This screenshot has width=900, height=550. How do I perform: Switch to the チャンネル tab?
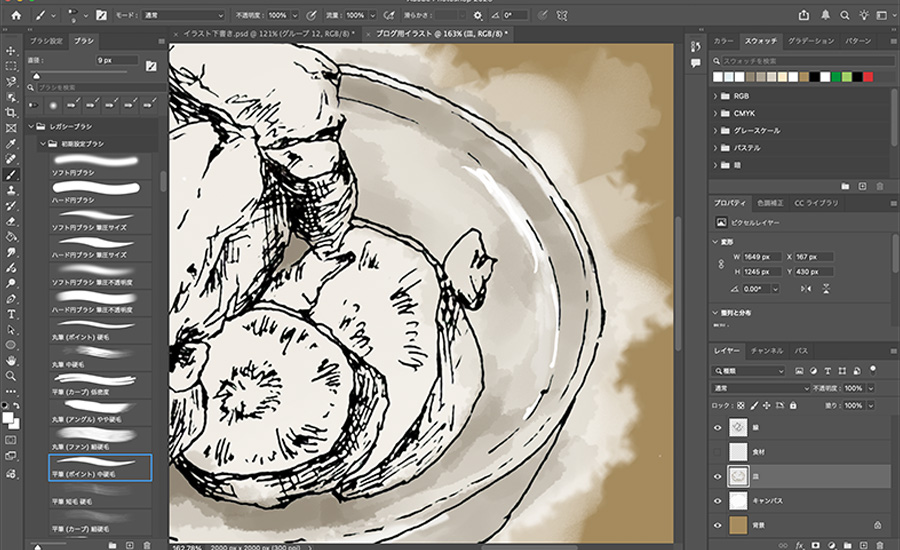(x=767, y=351)
